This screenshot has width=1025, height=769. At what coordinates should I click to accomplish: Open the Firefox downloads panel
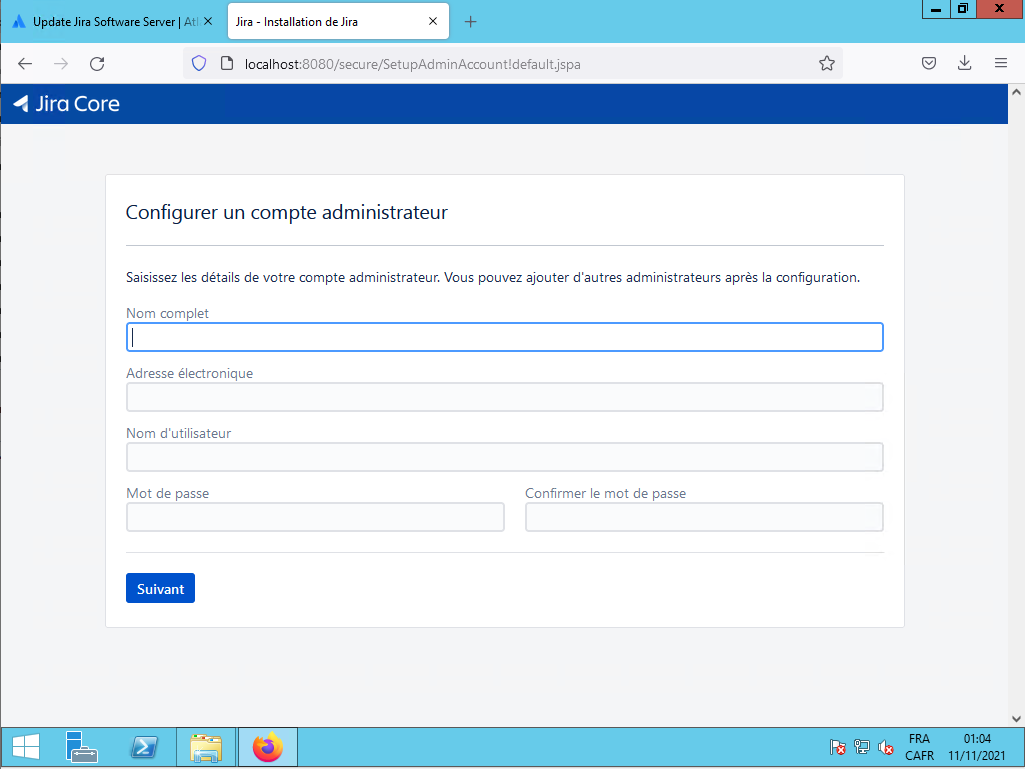coord(964,64)
